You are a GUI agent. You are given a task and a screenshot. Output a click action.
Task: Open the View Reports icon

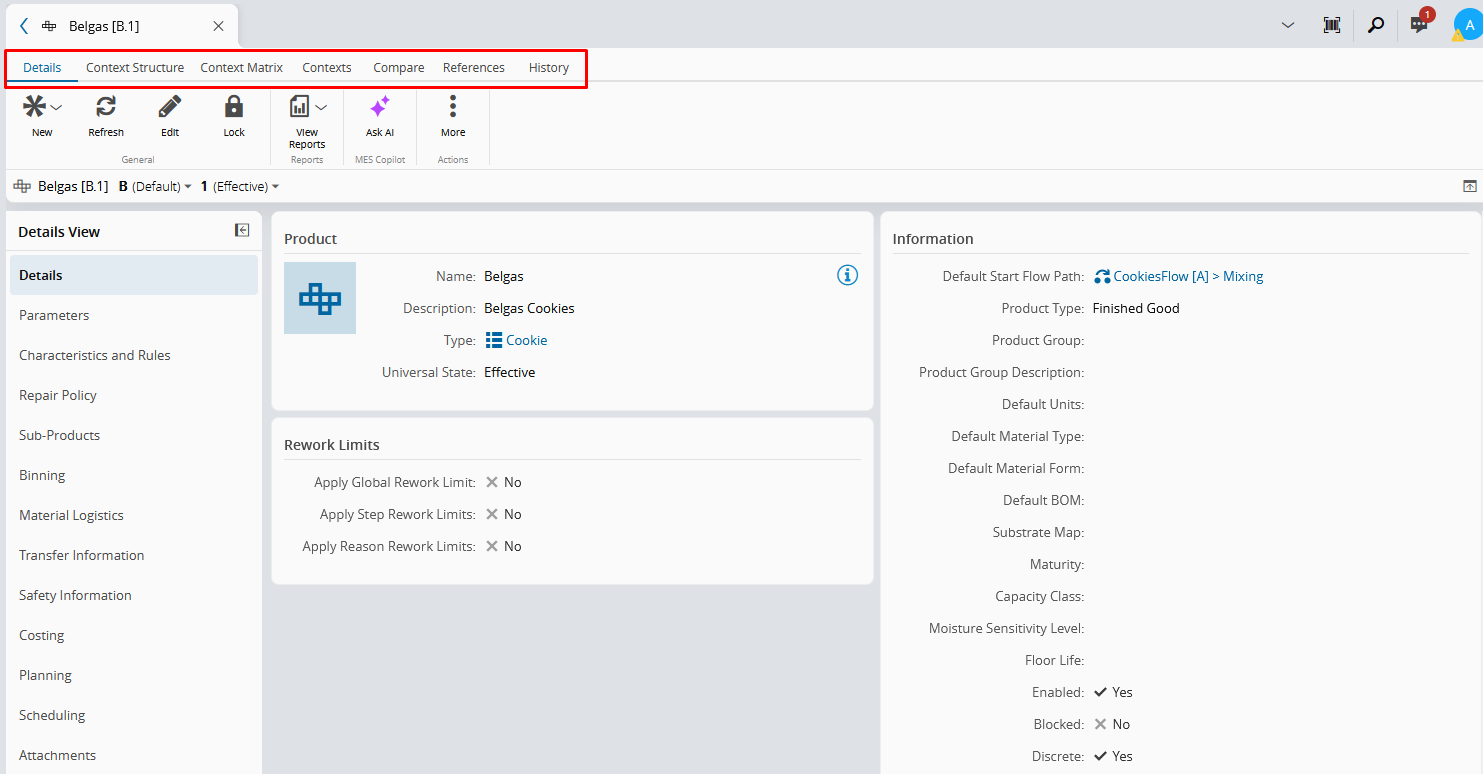[x=300, y=106]
